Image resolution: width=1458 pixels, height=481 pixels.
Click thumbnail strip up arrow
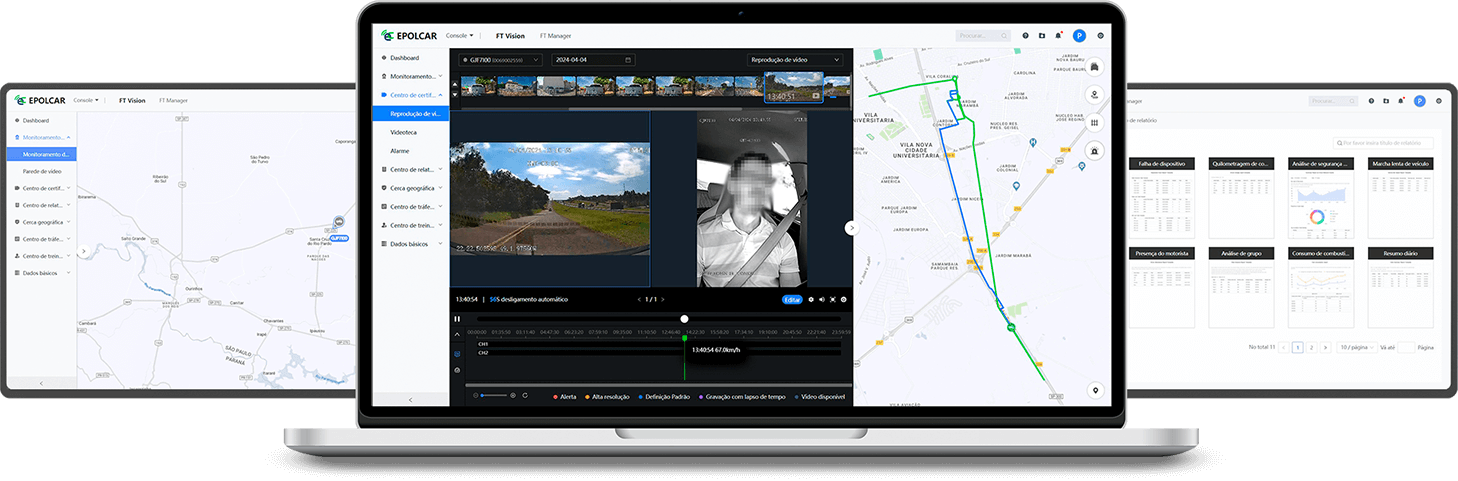[x=455, y=84]
